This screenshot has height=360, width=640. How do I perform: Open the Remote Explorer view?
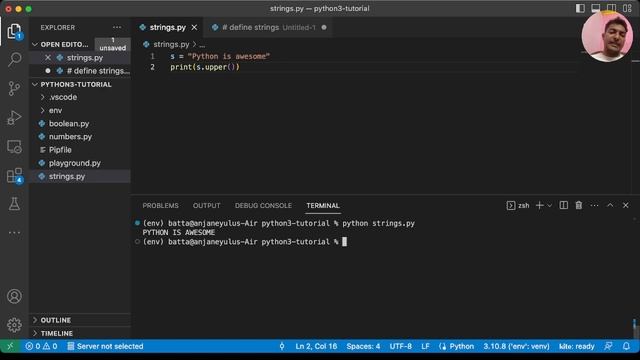pos(14,147)
